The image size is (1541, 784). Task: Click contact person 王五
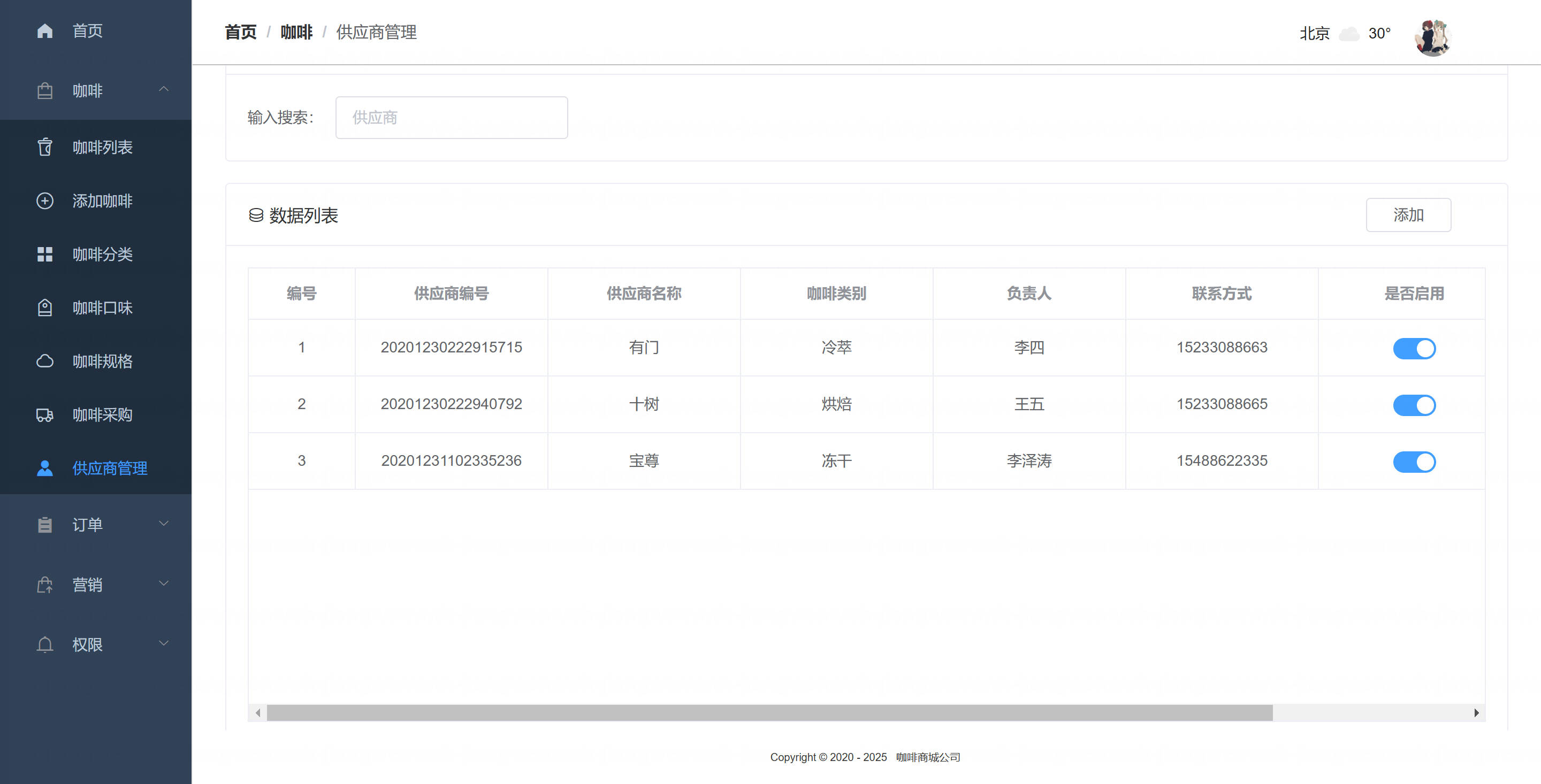coord(1029,404)
